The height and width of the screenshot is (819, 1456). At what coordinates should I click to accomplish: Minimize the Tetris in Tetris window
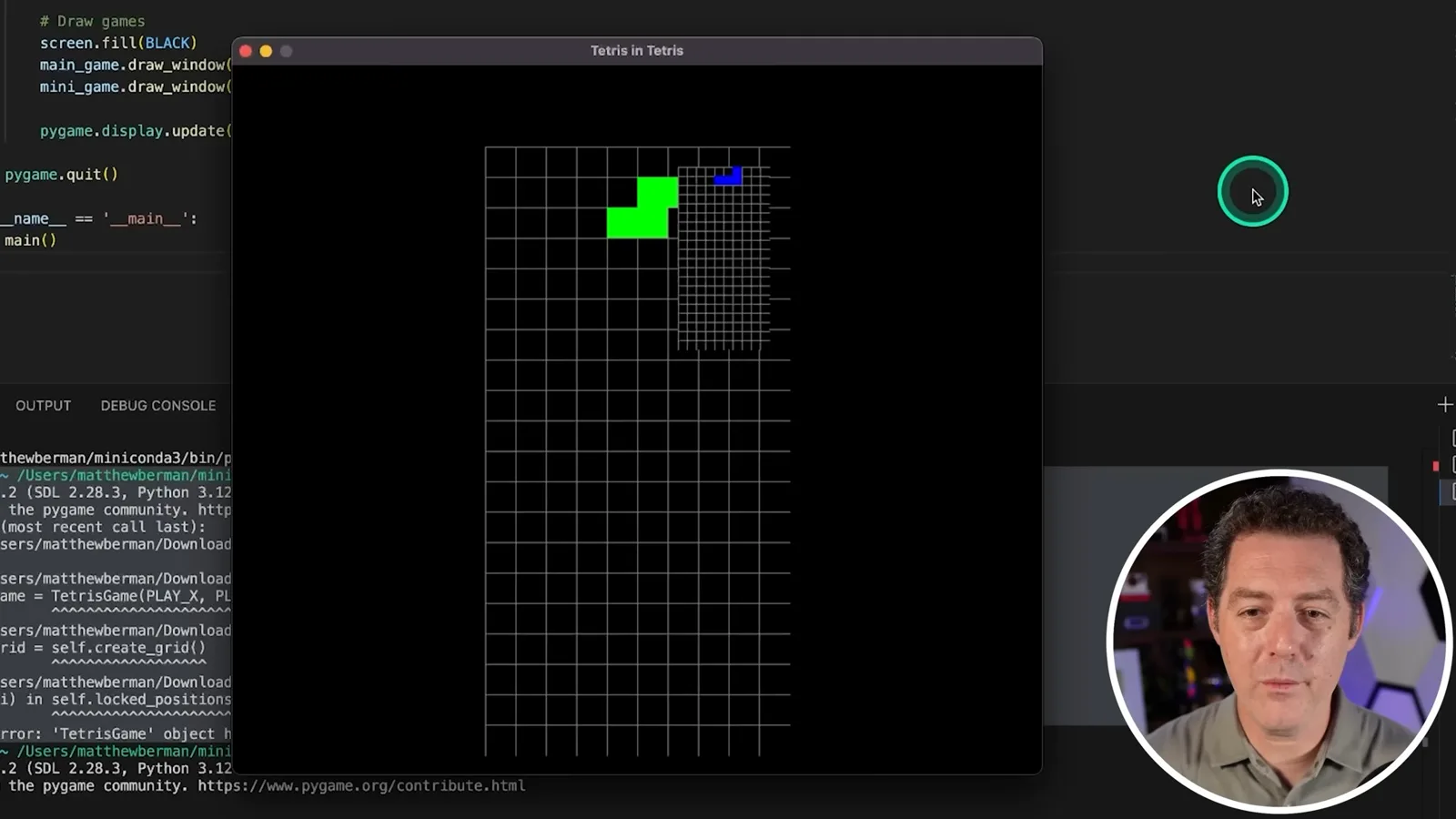pyautogui.click(x=266, y=51)
